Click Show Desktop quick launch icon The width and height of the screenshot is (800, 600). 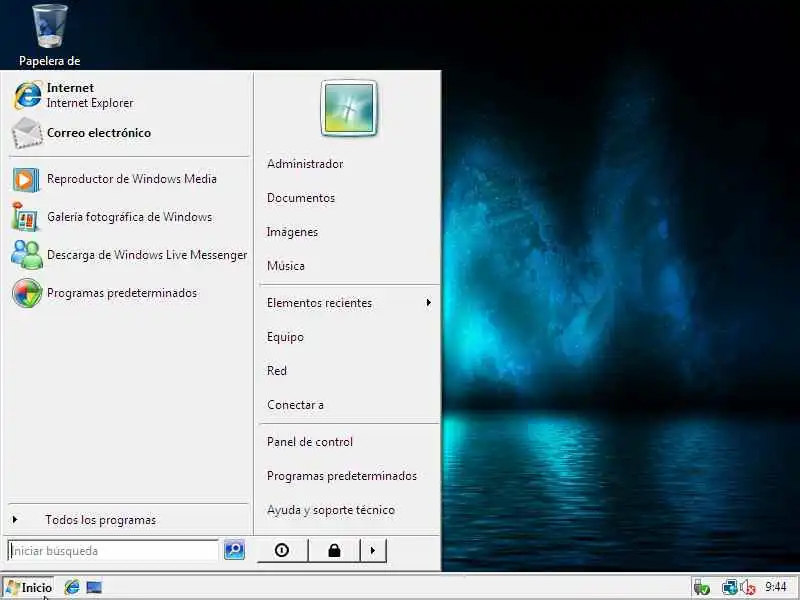94,587
